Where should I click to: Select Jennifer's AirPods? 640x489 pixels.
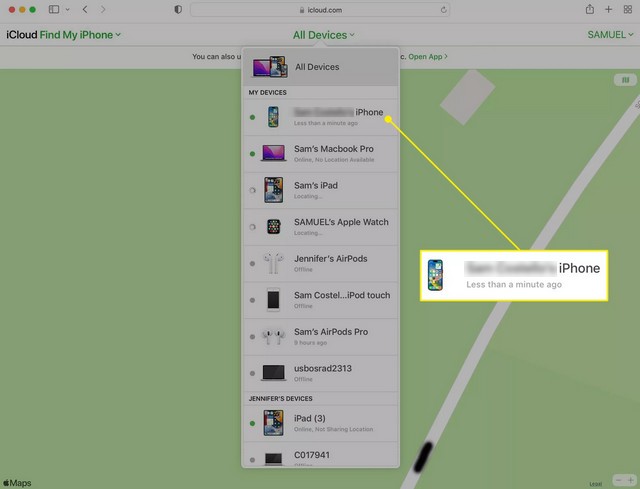click(321, 263)
